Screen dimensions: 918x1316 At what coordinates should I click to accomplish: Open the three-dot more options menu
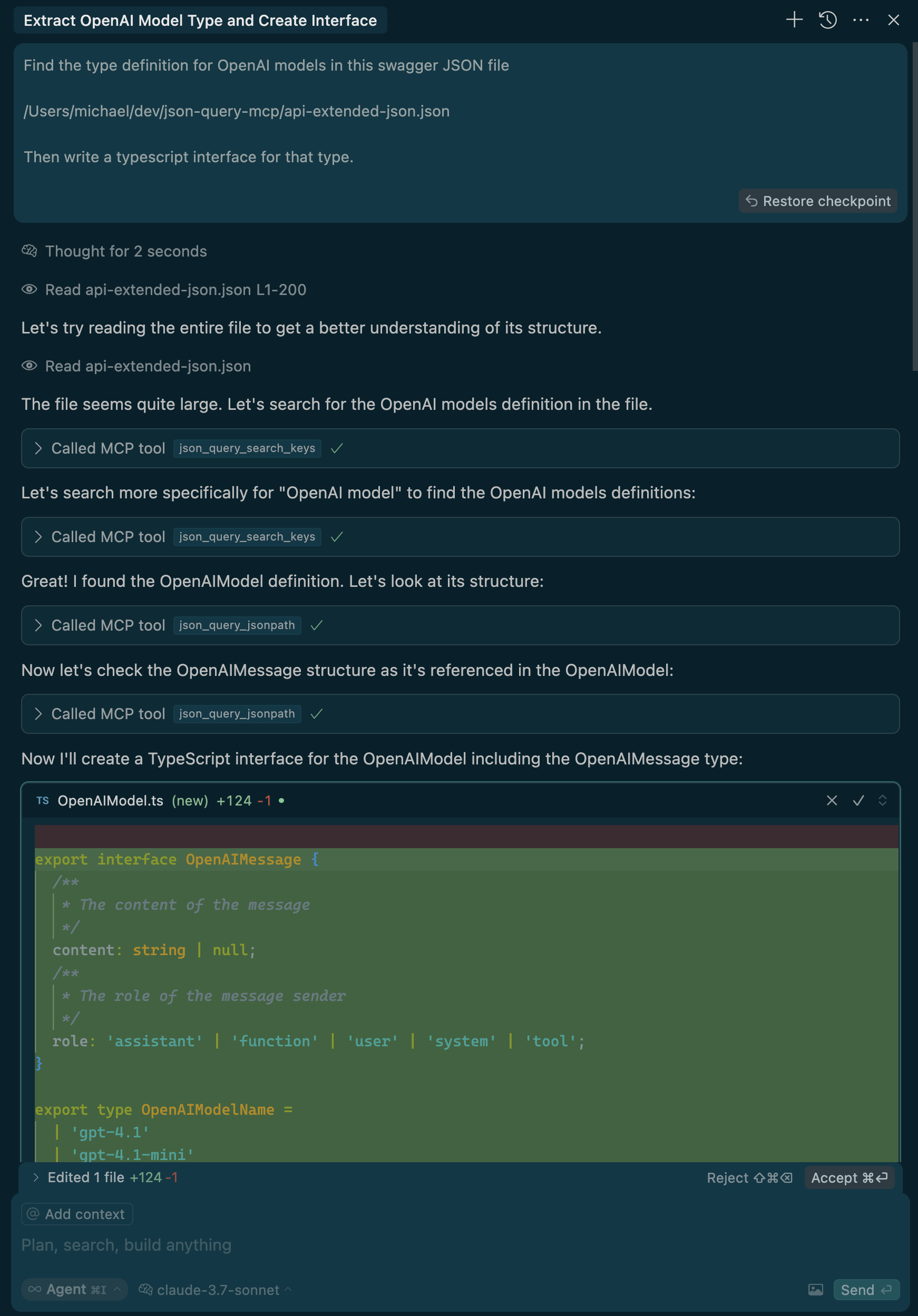click(861, 20)
